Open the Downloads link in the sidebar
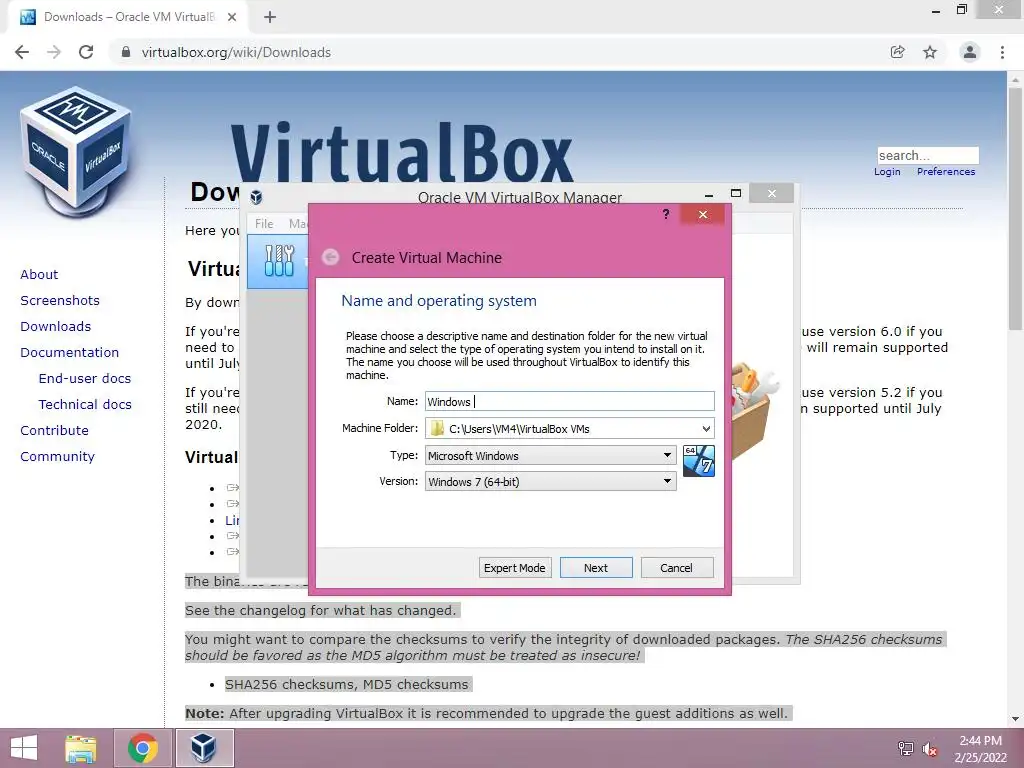 point(56,327)
